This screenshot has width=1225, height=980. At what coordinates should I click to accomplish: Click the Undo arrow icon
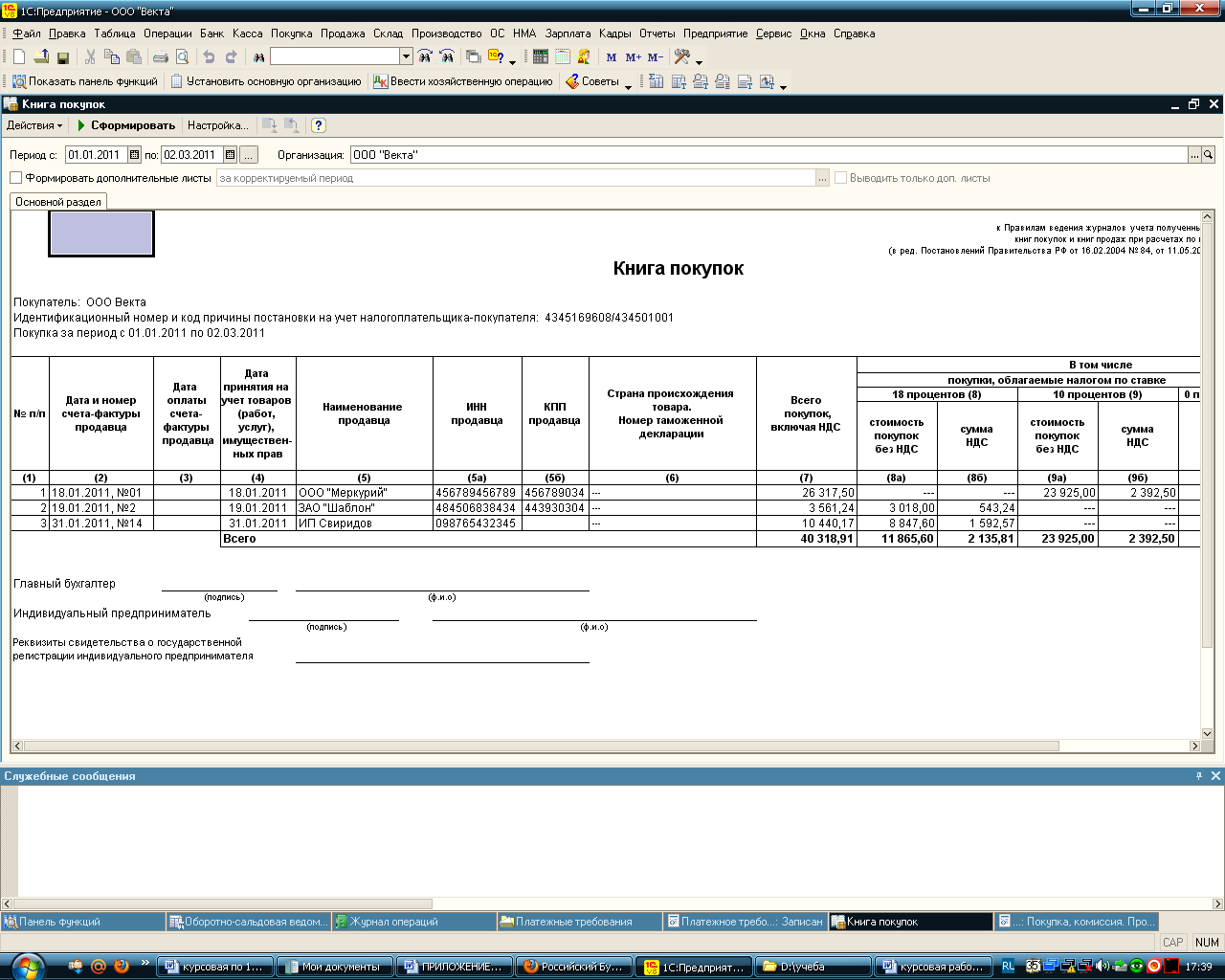209,57
